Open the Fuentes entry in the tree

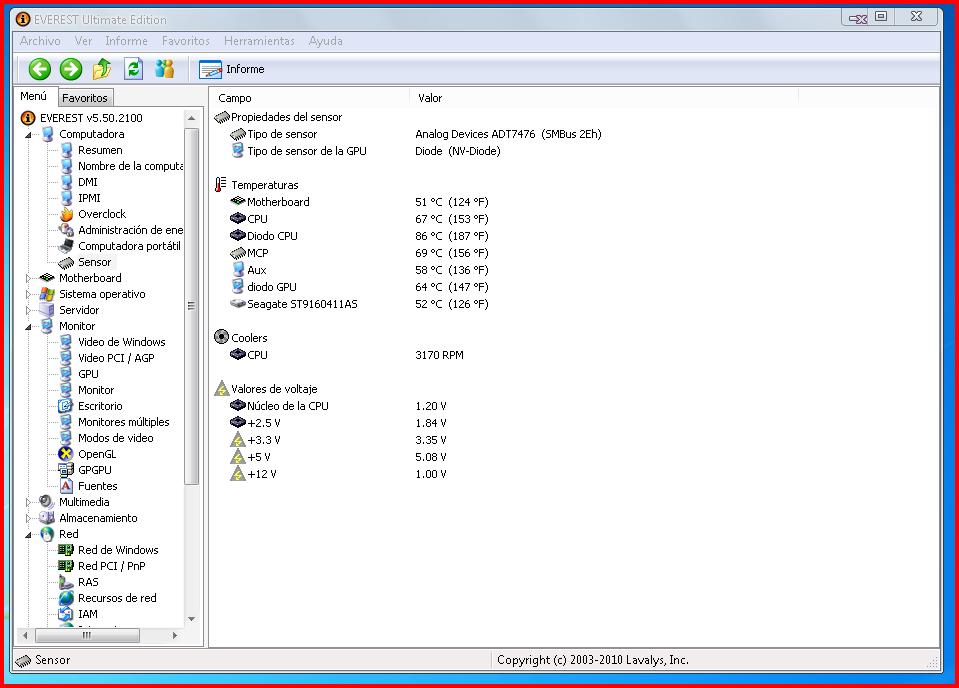point(97,486)
